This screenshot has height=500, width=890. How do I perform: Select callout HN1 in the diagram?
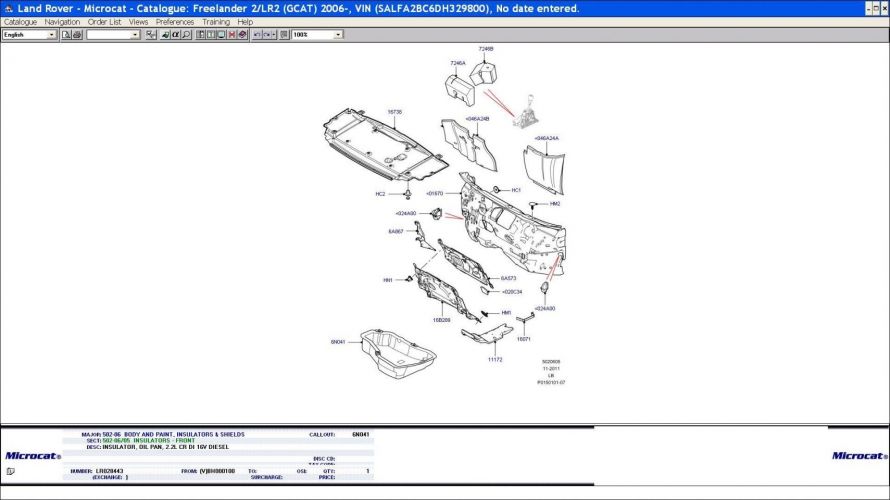[388, 280]
